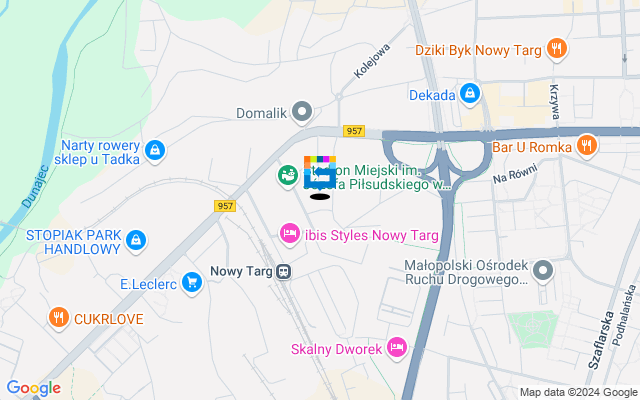Click the 957 road shield near Domalik
This screenshot has height=400, width=640.
coord(354,131)
